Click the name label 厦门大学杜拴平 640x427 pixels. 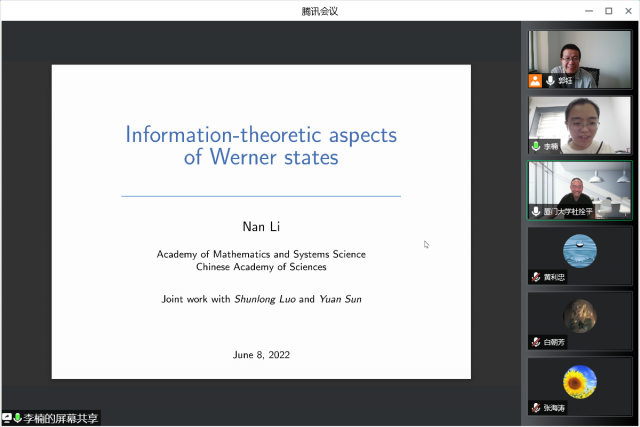pyautogui.click(x=568, y=212)
